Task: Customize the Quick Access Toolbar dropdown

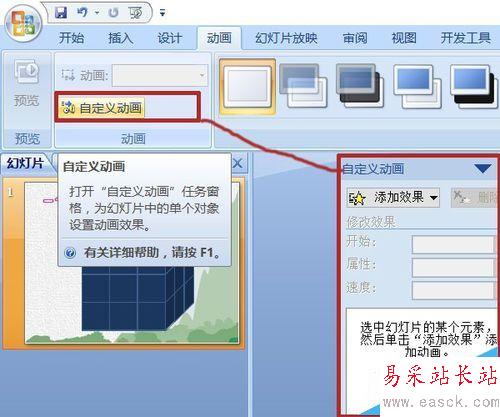Action: [x=162, y=13]
